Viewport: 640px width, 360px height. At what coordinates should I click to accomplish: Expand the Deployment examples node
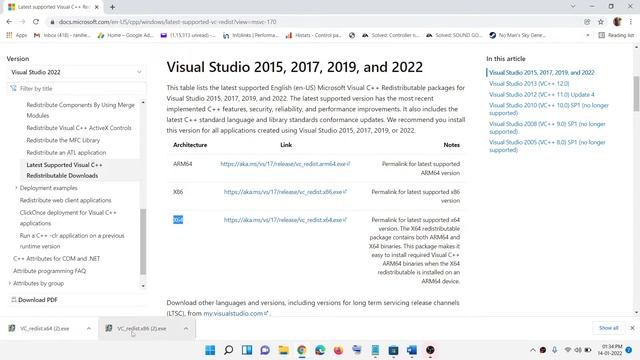click(16, 188)
